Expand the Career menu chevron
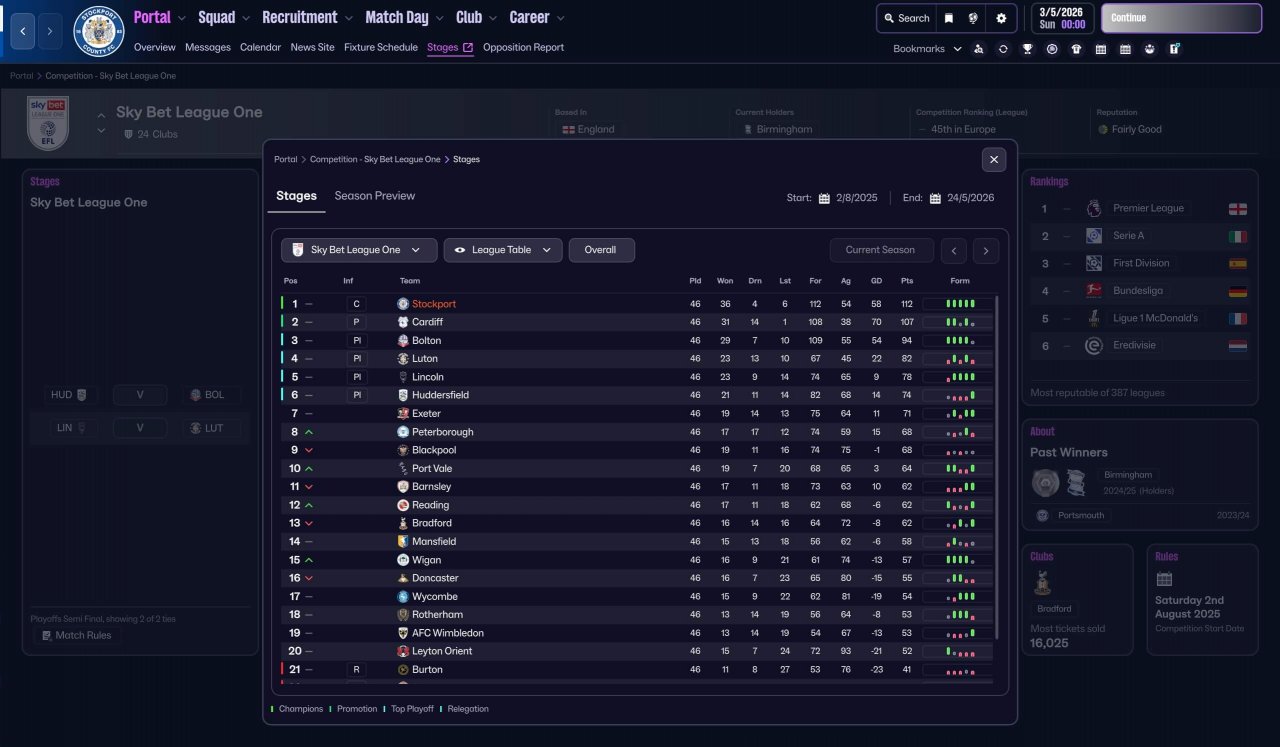The width and height of the screenshot is (1280, 747). coord(560,18)
